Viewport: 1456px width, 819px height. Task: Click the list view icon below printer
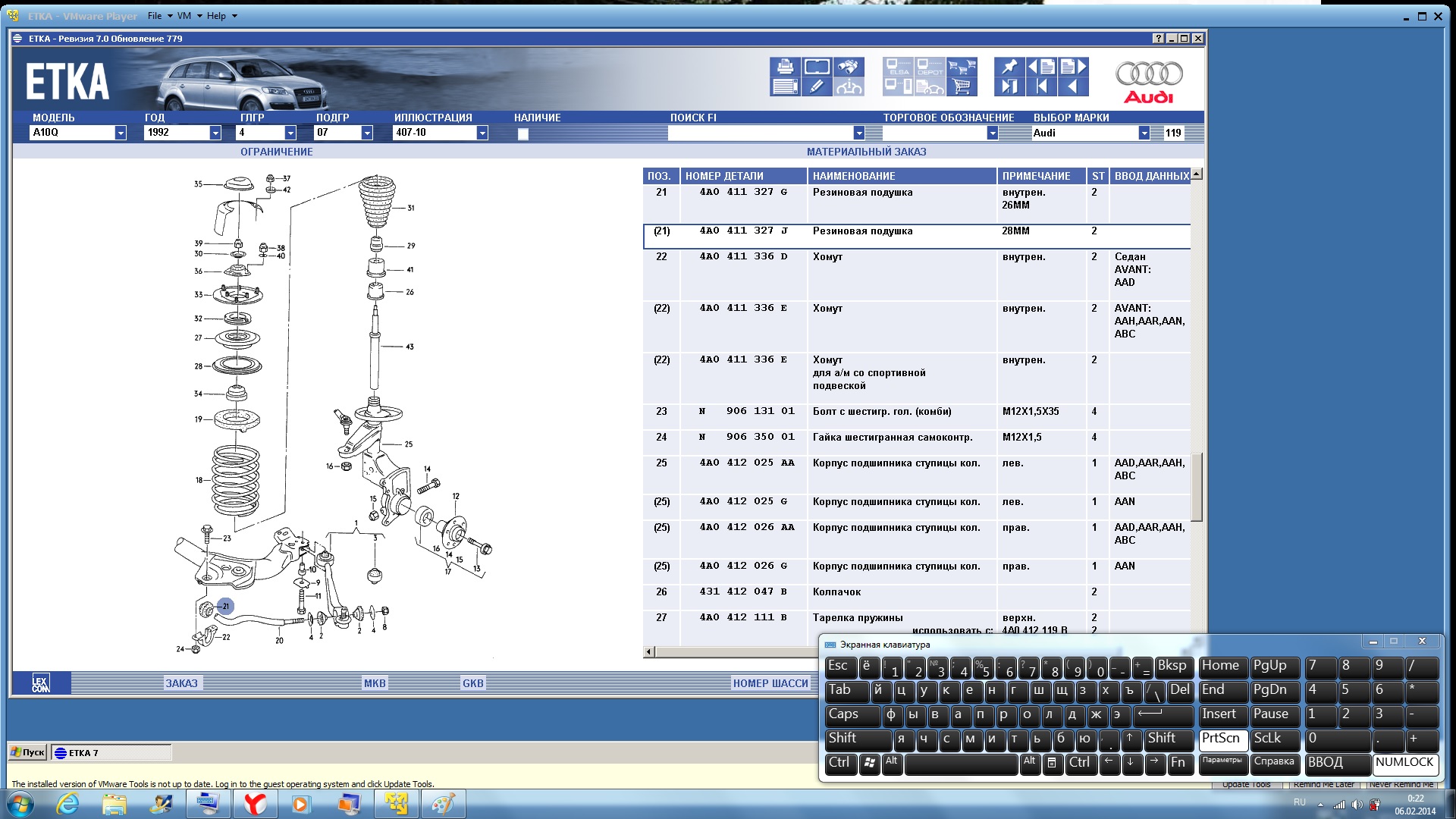pyautogui.click(x=785, y=86)
